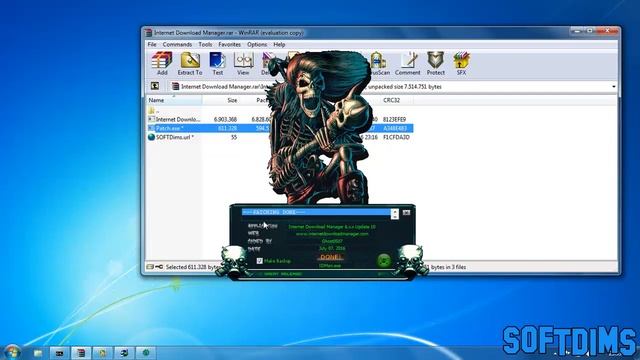Click the Add toolbar icon in WinRAR

pos(162,63)
